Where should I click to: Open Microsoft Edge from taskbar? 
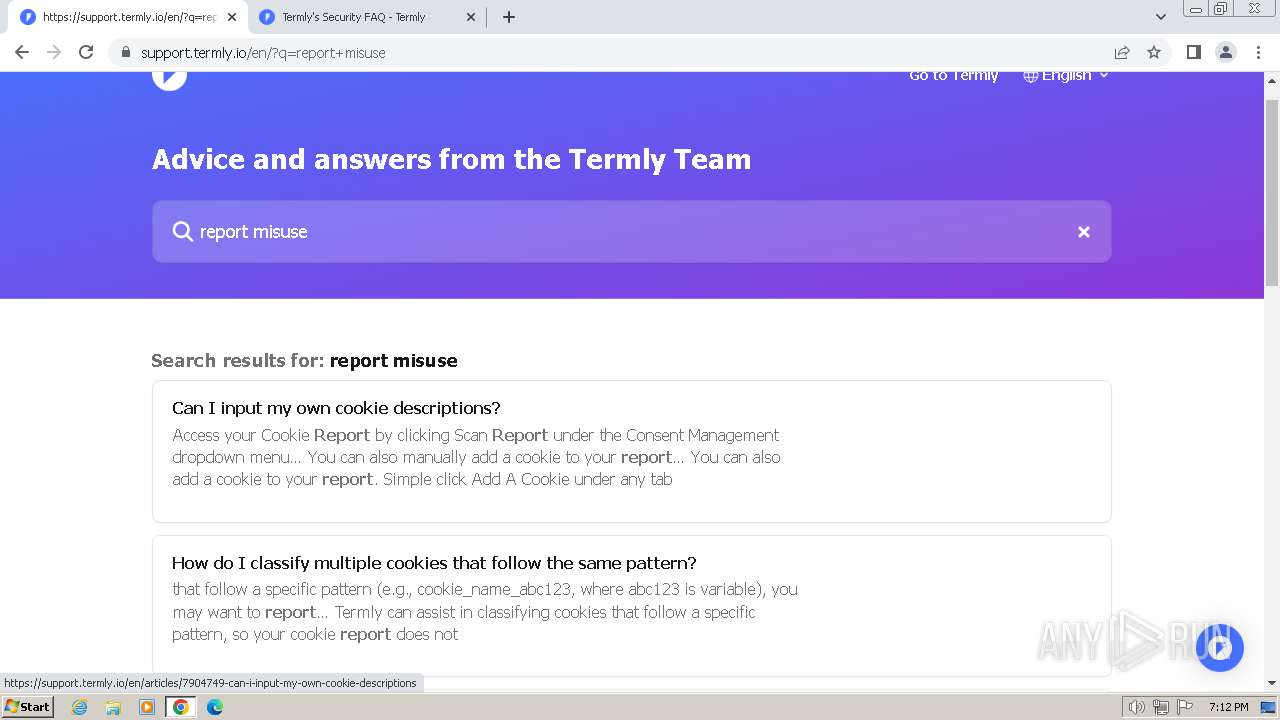[215, 707]
